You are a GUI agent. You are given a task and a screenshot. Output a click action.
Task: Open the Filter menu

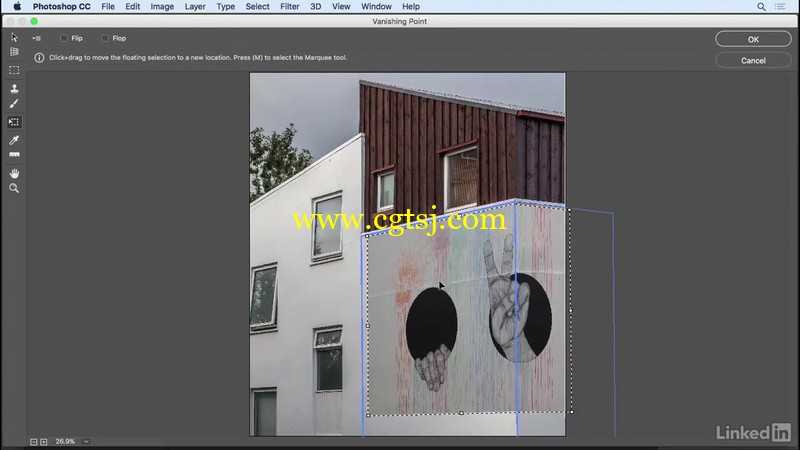(x=289, y=7)
